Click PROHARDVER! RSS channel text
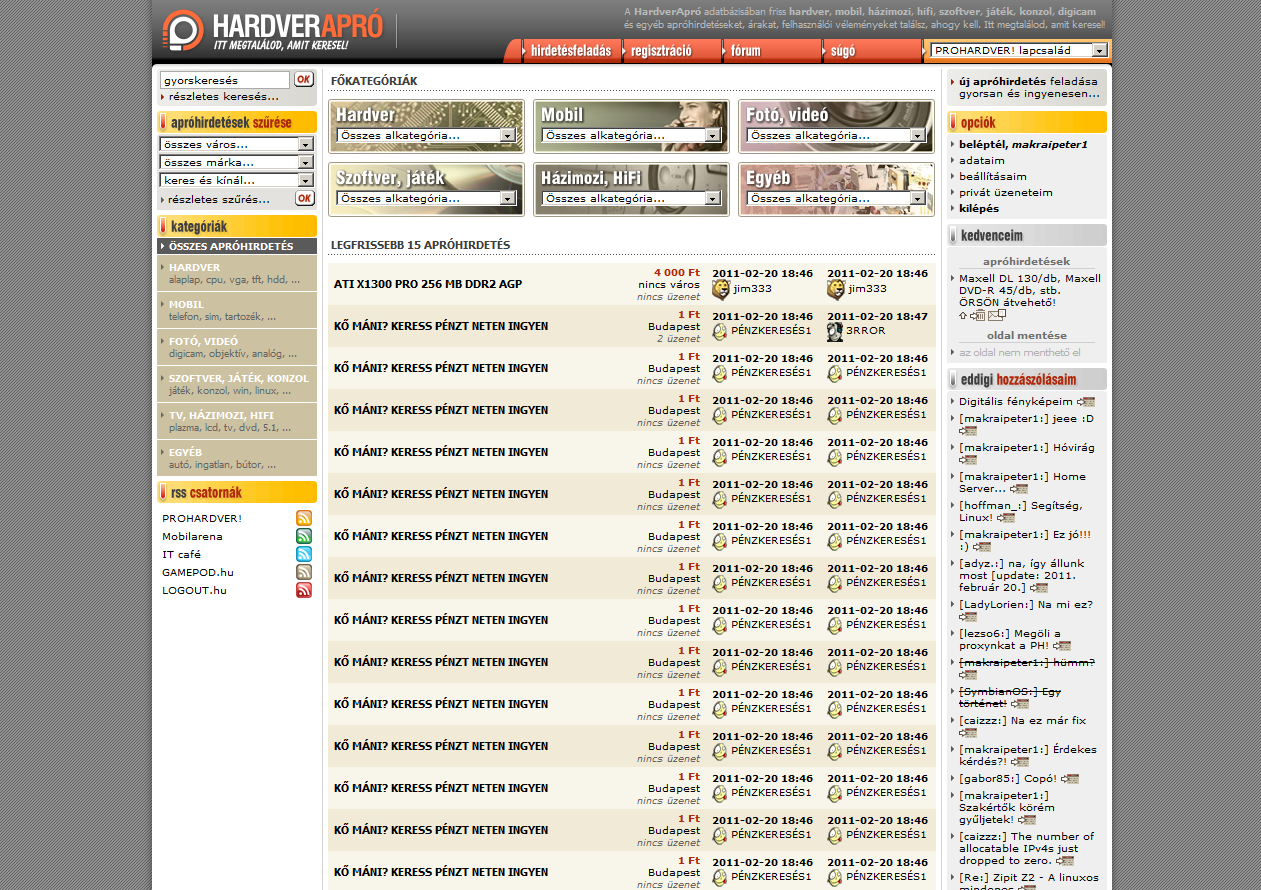Screen dimensions: 1261x890 point(202,518)
